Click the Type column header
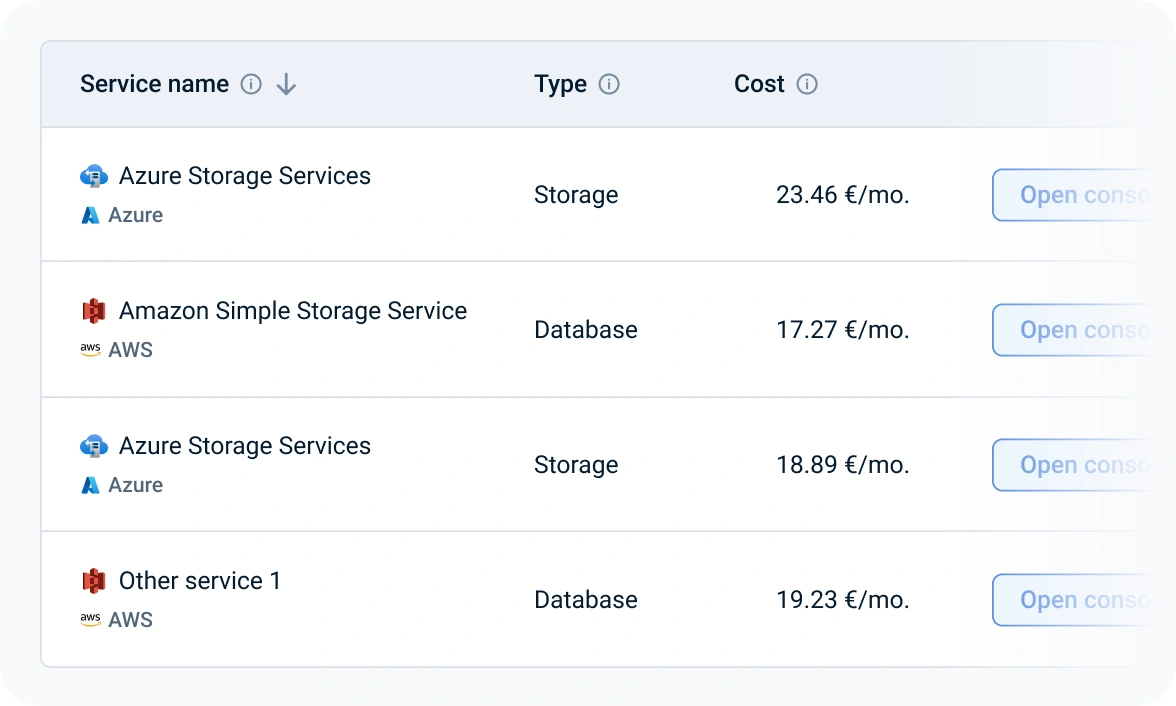 coord(560,85)
